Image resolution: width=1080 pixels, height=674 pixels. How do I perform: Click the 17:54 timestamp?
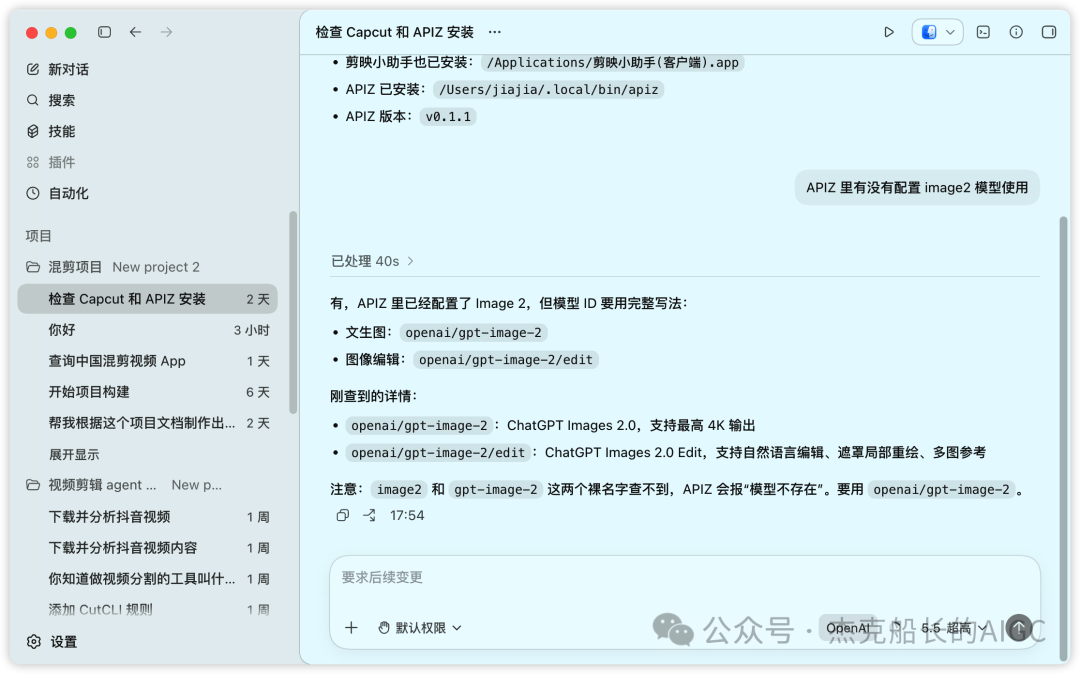(407, 516)
